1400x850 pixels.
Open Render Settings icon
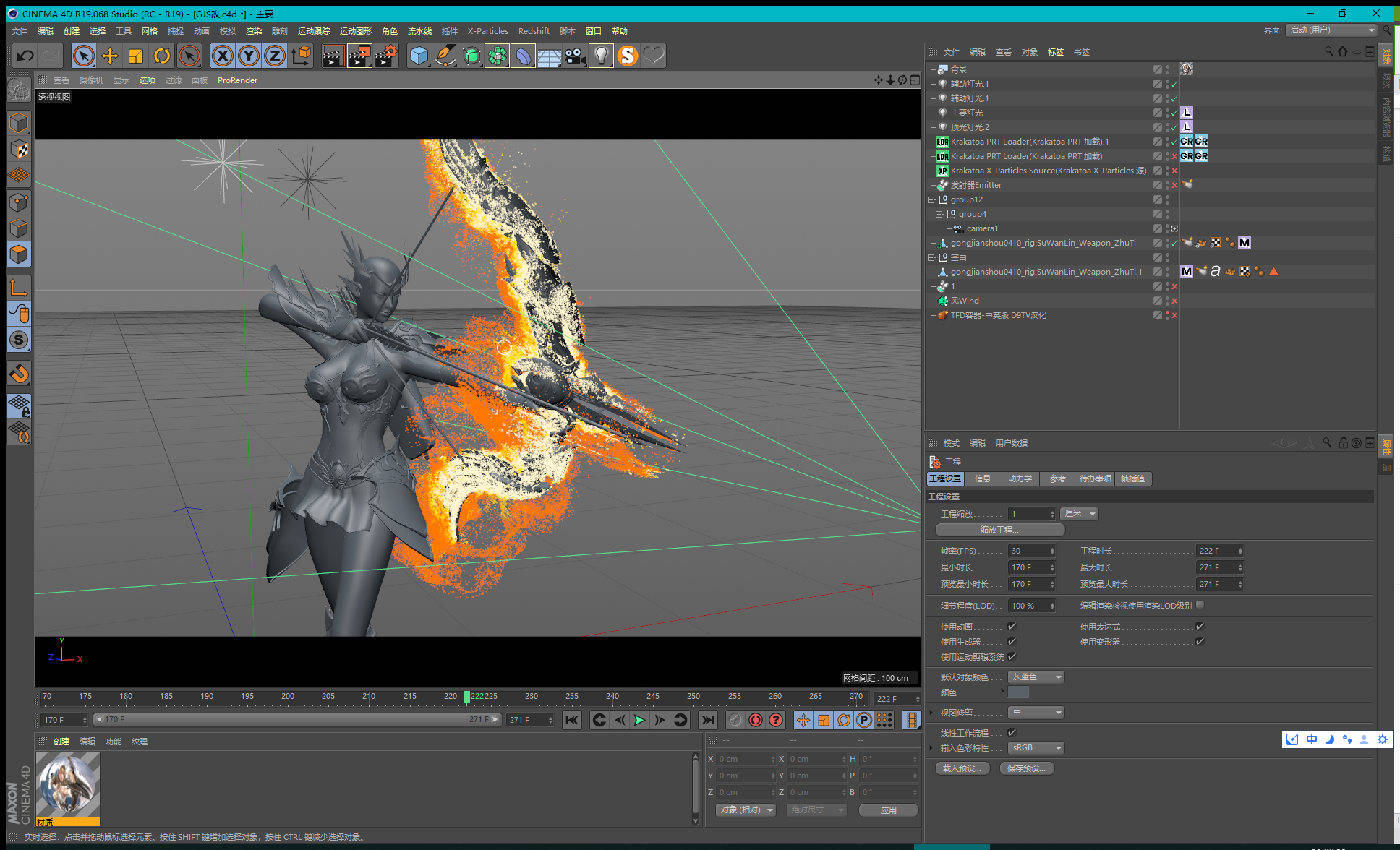[385, 56]
